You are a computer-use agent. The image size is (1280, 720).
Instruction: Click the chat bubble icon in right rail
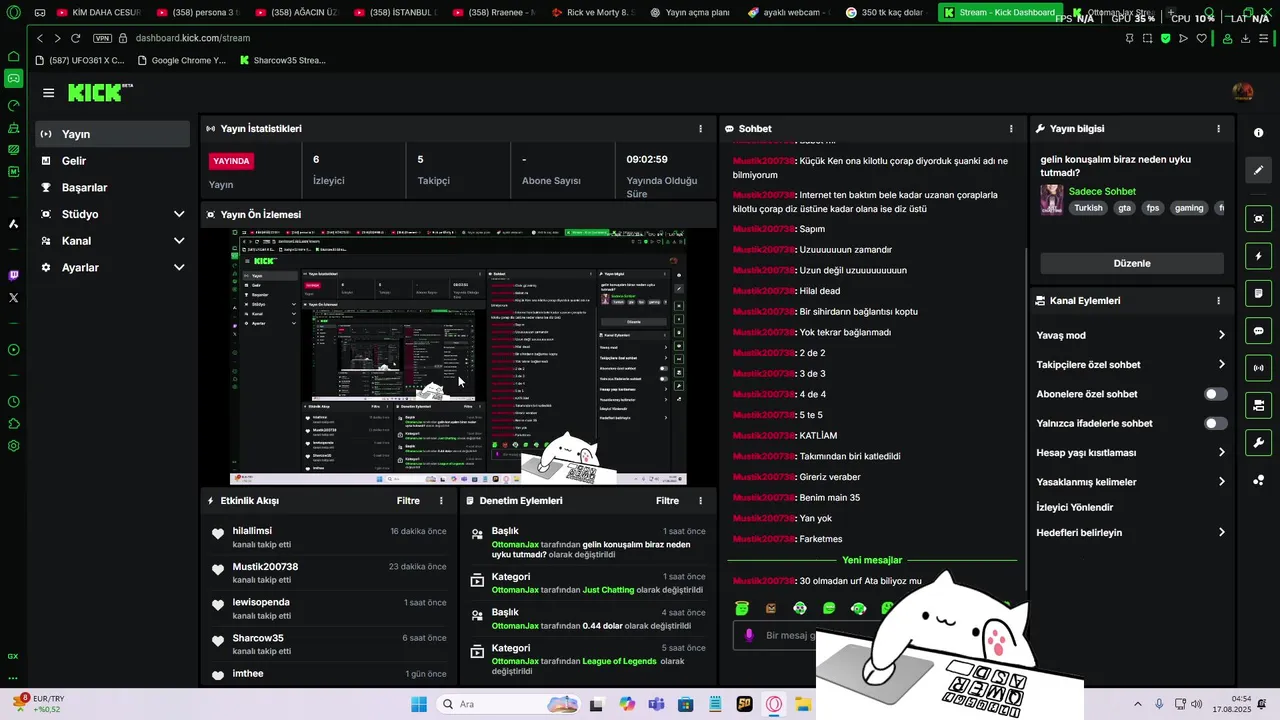pos(1258,331)
